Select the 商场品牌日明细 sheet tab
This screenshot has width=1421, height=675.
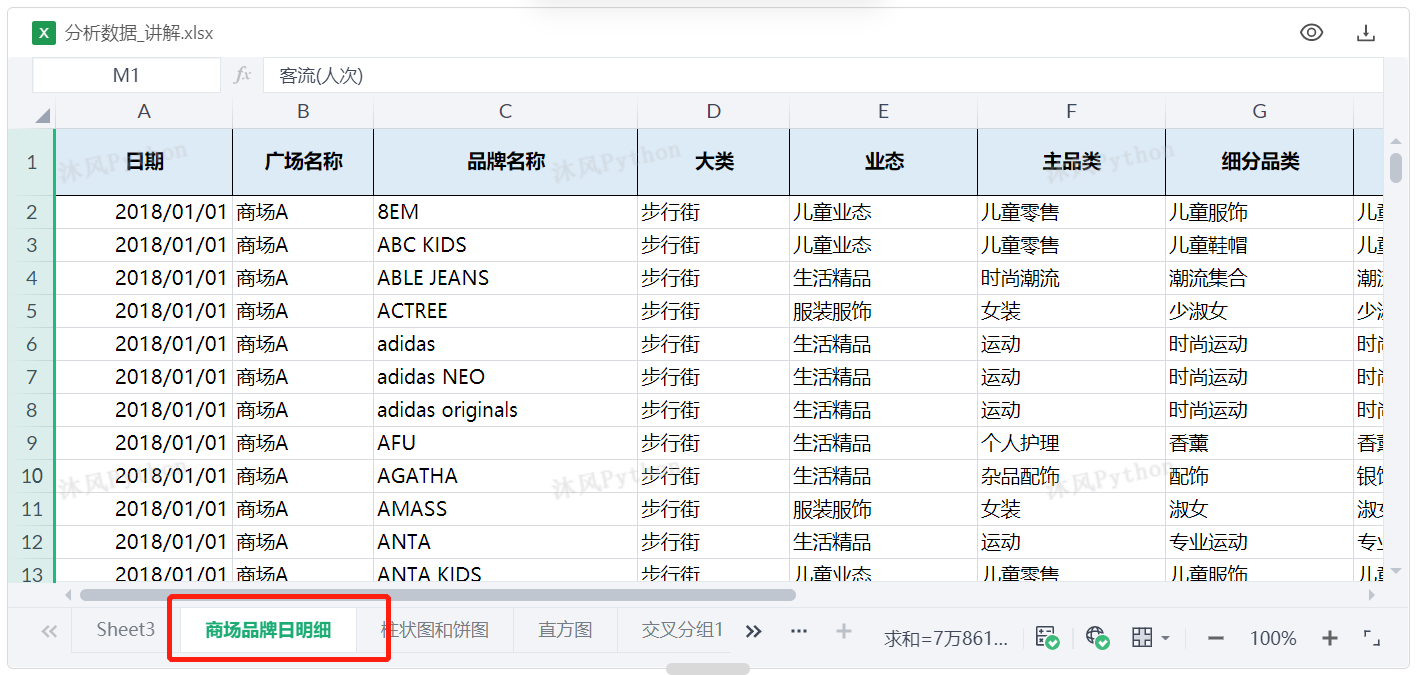pyautogui.click(x=267, y=630)
